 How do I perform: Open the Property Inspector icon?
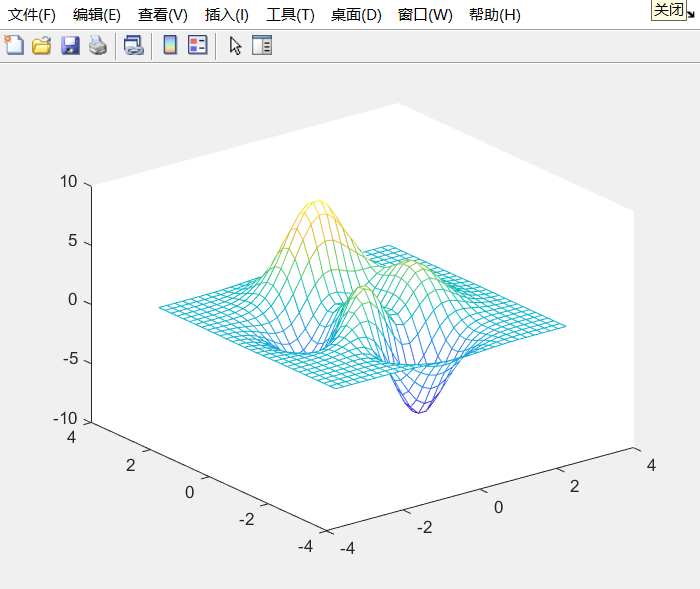click(x=262, y=46)
